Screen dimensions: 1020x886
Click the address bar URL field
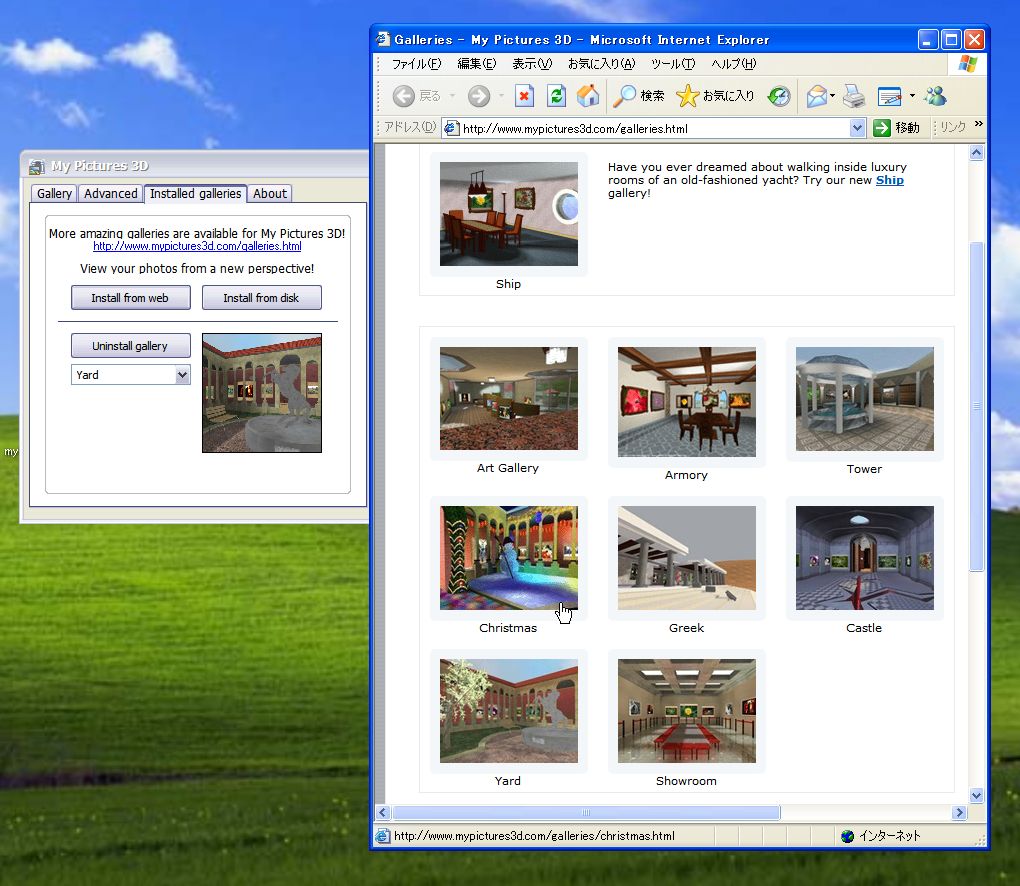pyautogui.click(x=654, y=128)
